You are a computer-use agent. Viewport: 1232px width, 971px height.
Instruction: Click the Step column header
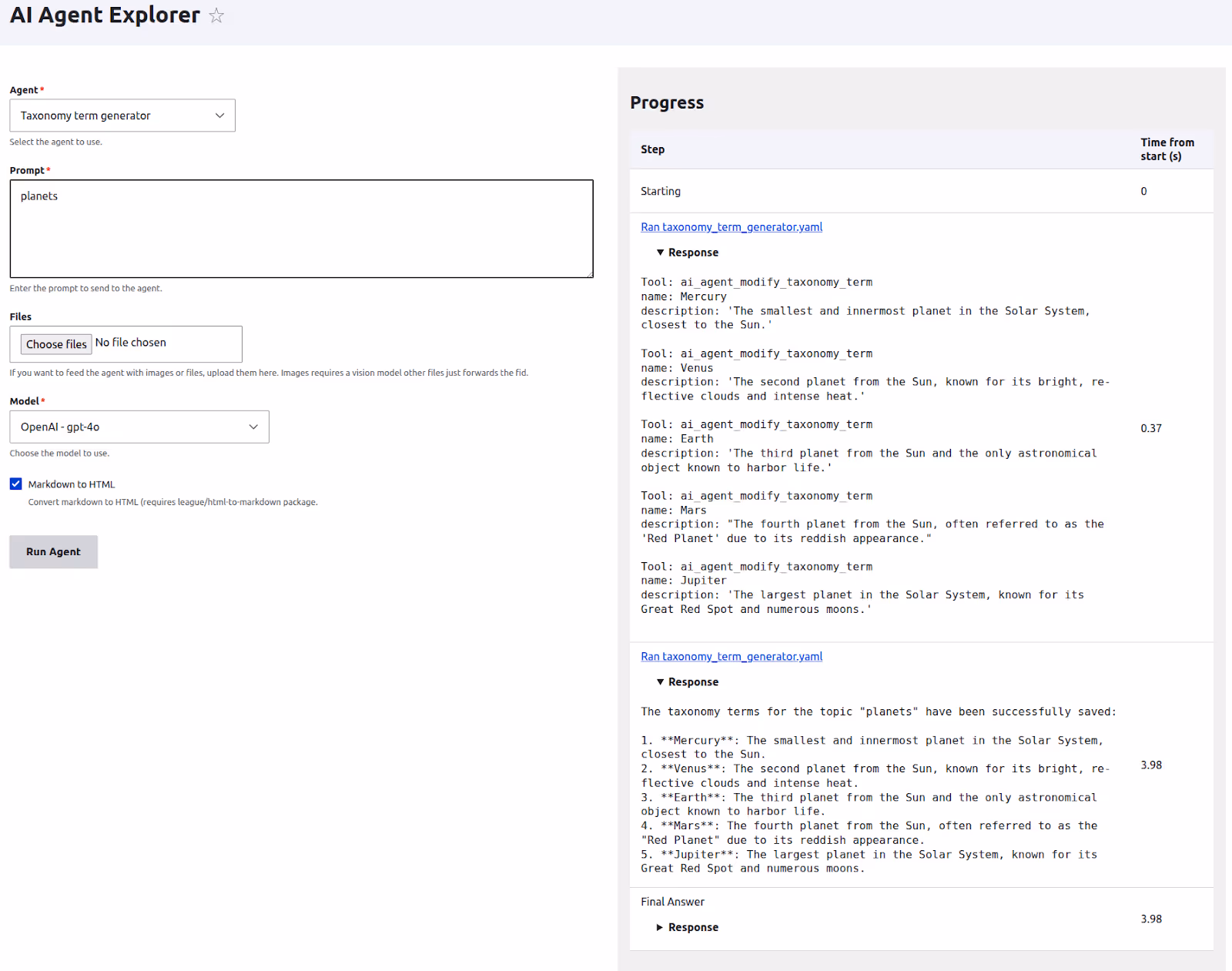(x=653, y=149)
